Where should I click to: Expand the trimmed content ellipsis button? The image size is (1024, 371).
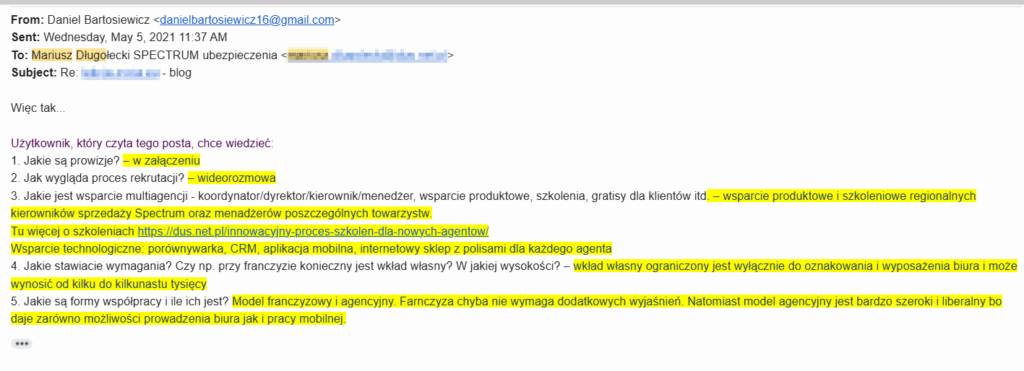tap(22, 344)
